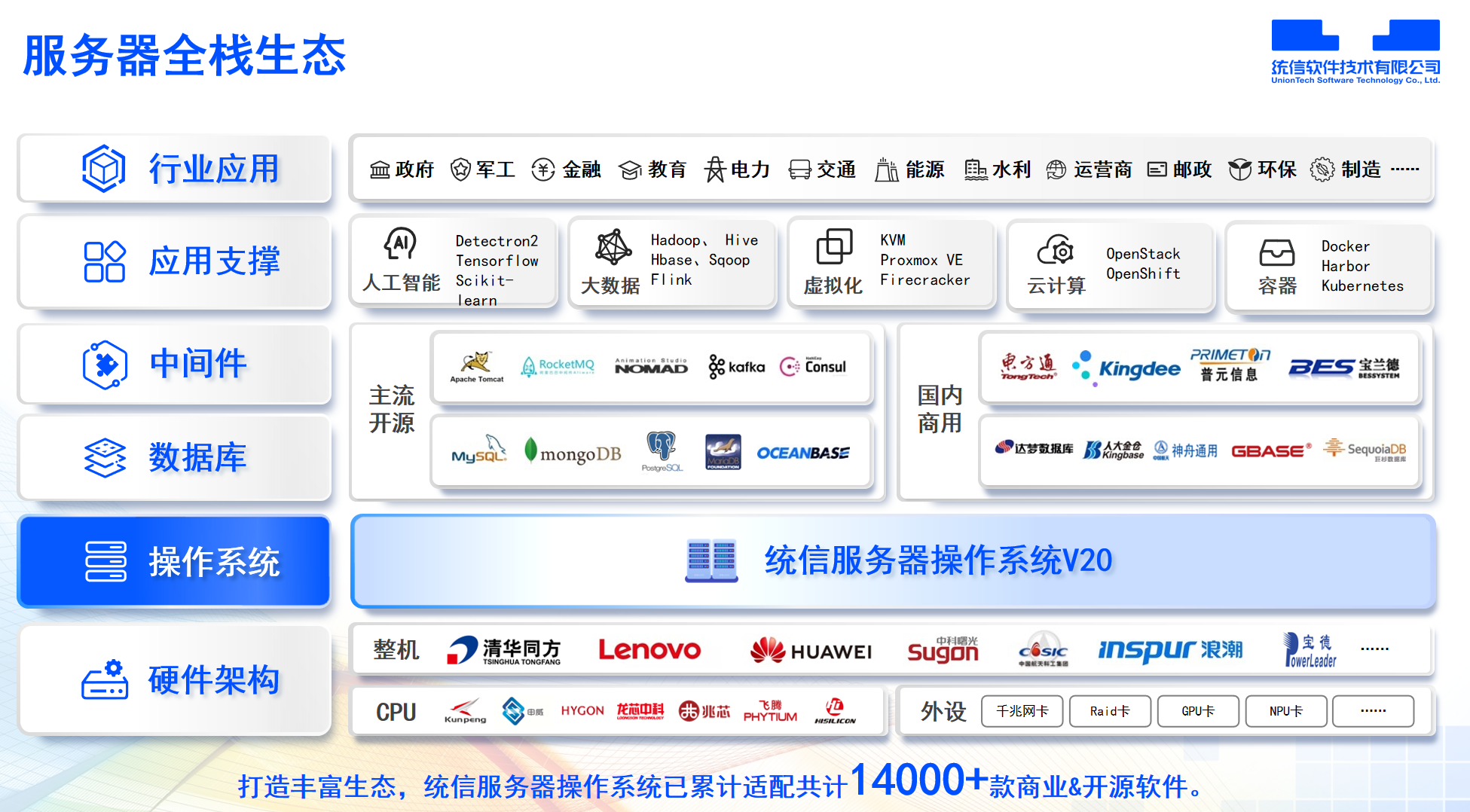1470x812 pixels.
Task: Click the 硬件架构 hardware gear icon
Action: [x=105, y=679]
